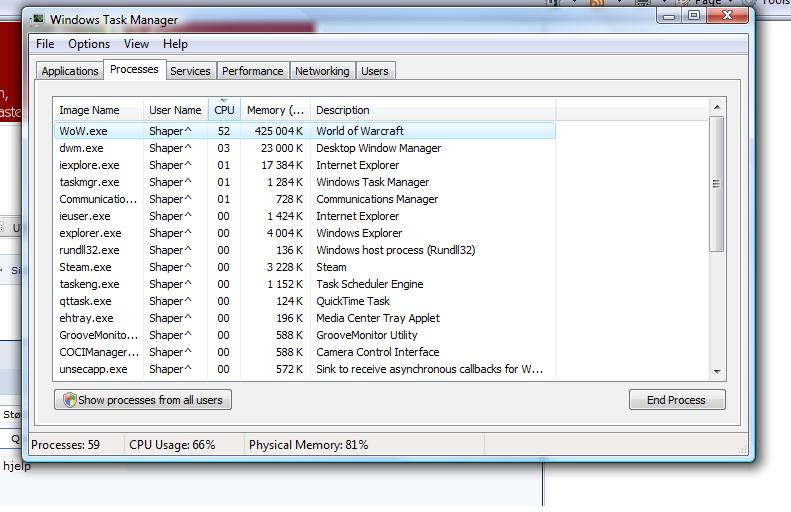Select the rundll32.exe process
Viewport: 791px width, 512px height.
click(x=305, y=250)
